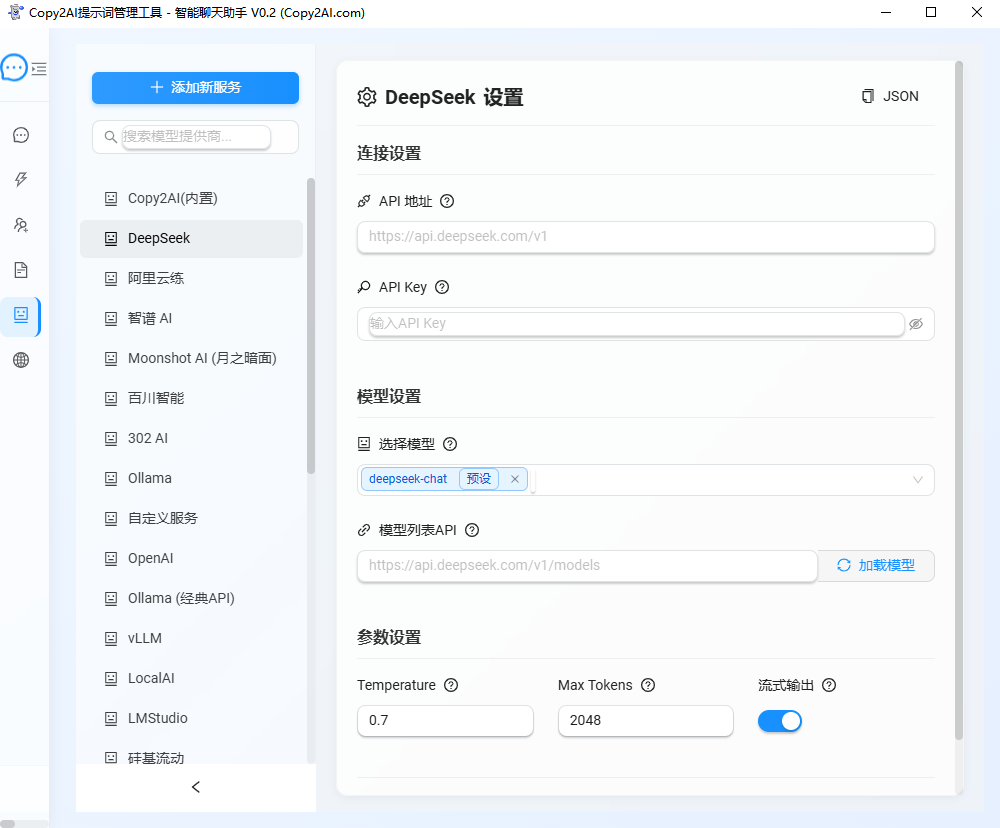Screen dimensions: 1000x828
Task: Click help icon next to API 地址
Action: [x=447, y=201]
